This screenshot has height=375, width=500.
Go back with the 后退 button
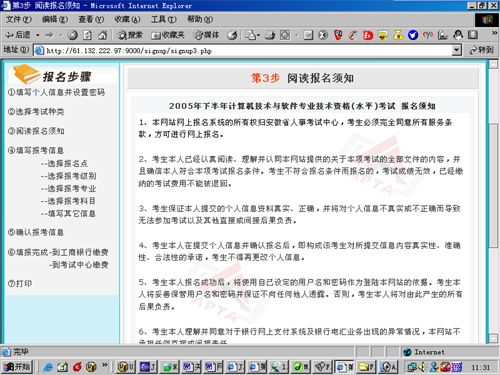coord(18,35)
